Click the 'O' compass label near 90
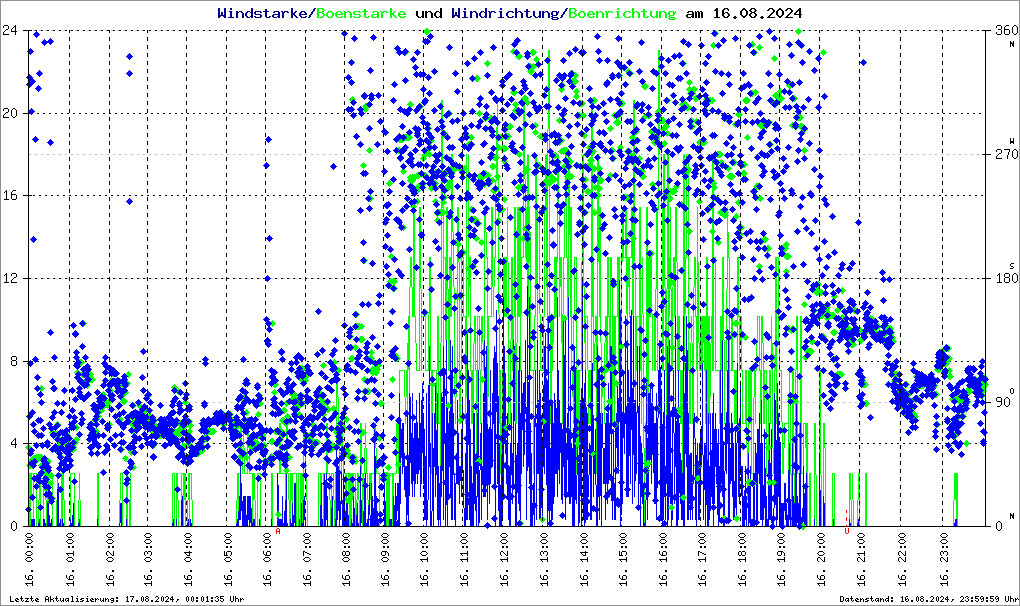This screenshot has height=606, width=1020. 1012,391
